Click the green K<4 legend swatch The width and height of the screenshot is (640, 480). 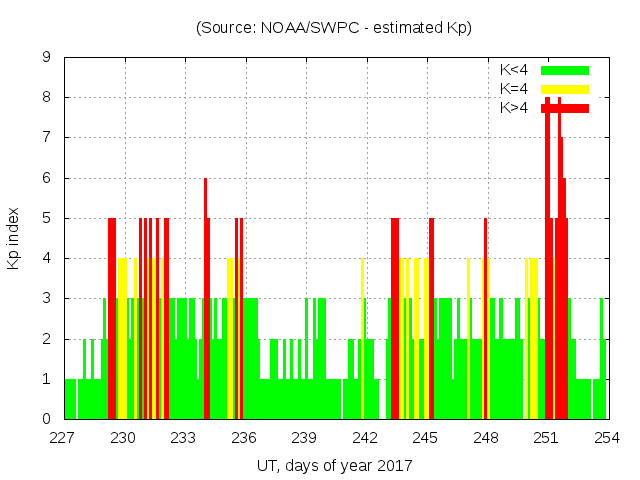[x=565, y=70]
